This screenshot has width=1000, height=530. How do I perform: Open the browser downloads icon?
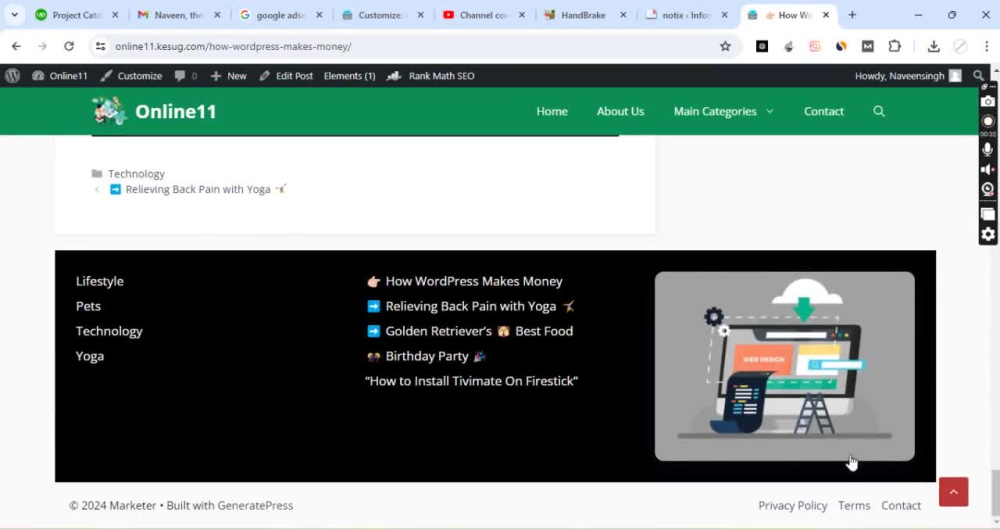(933, 46)
